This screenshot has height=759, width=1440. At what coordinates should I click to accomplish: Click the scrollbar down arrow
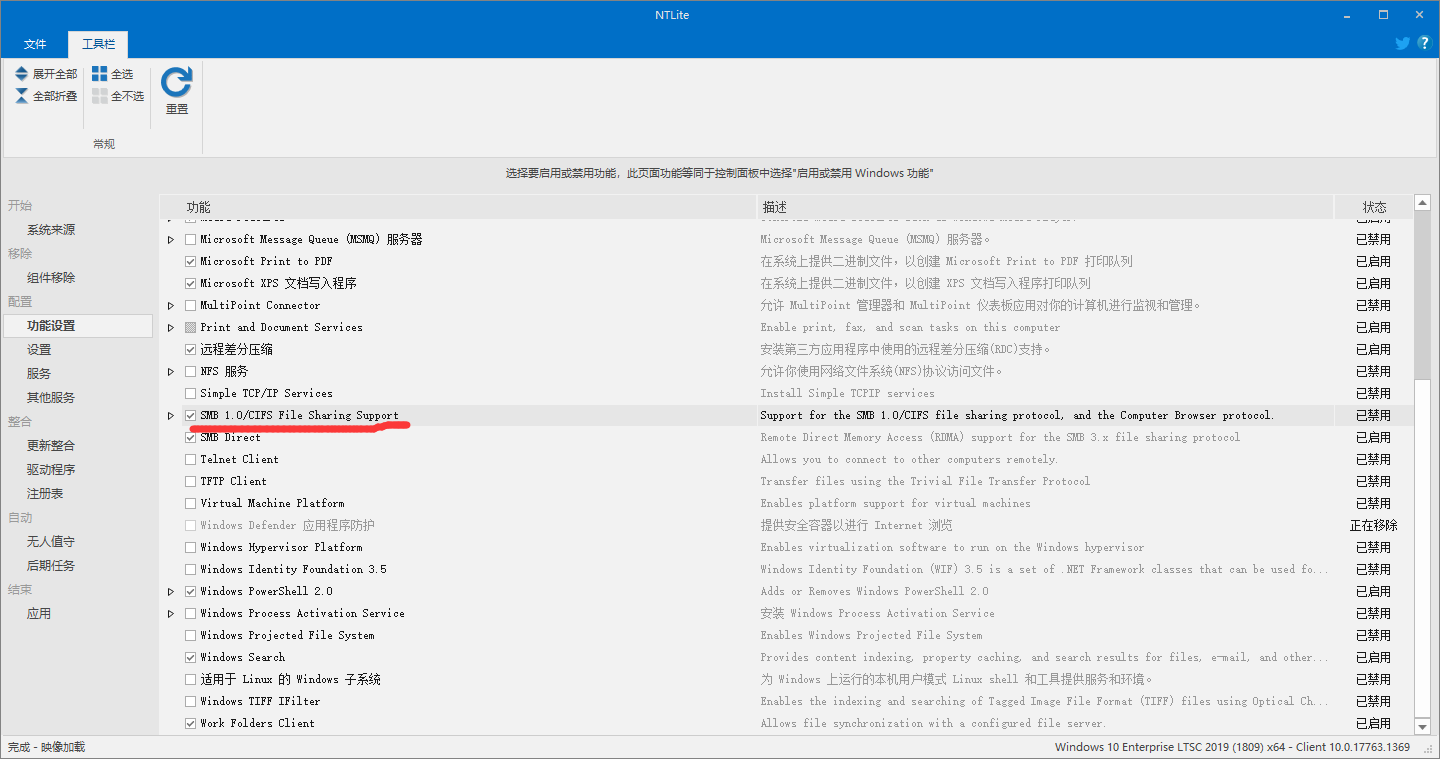(1423, 726)
